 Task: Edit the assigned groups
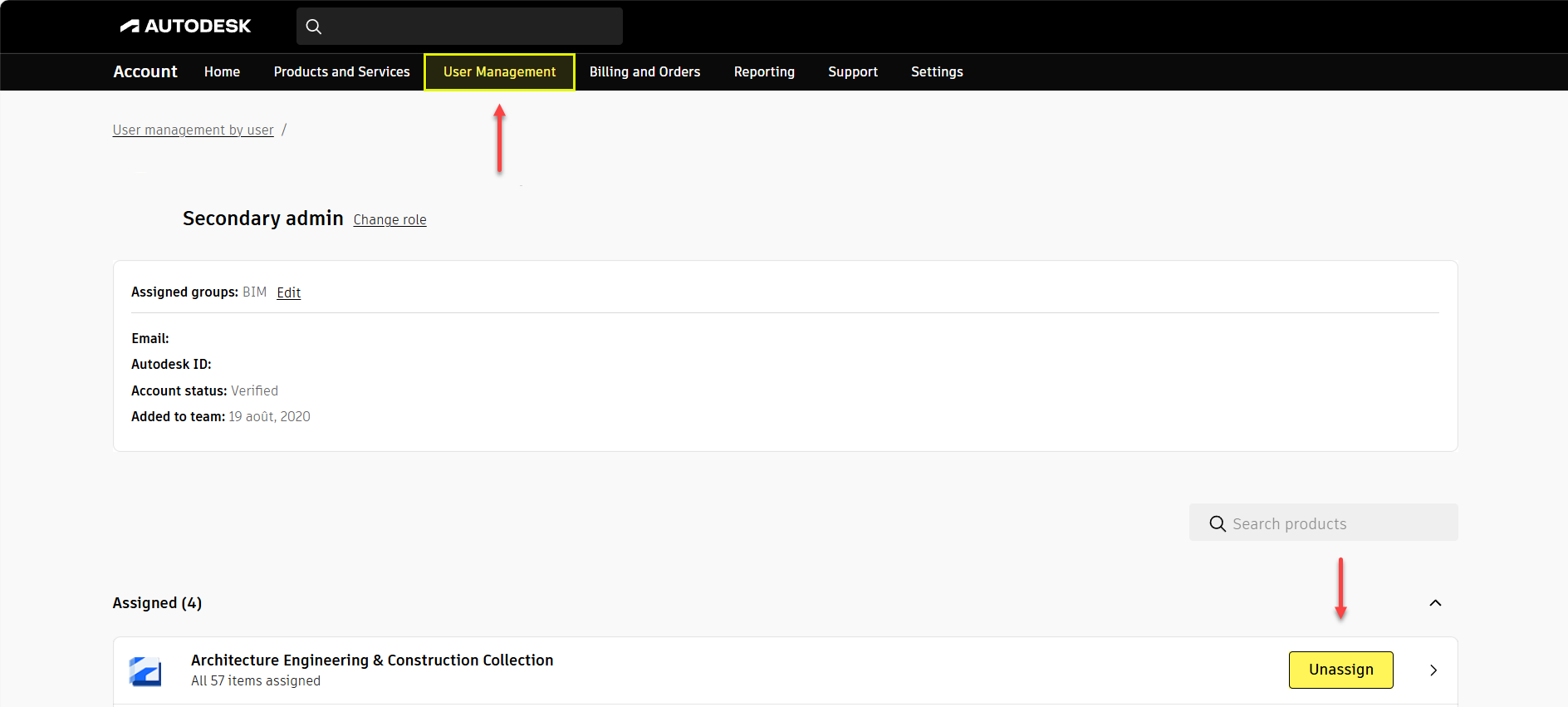288,292
